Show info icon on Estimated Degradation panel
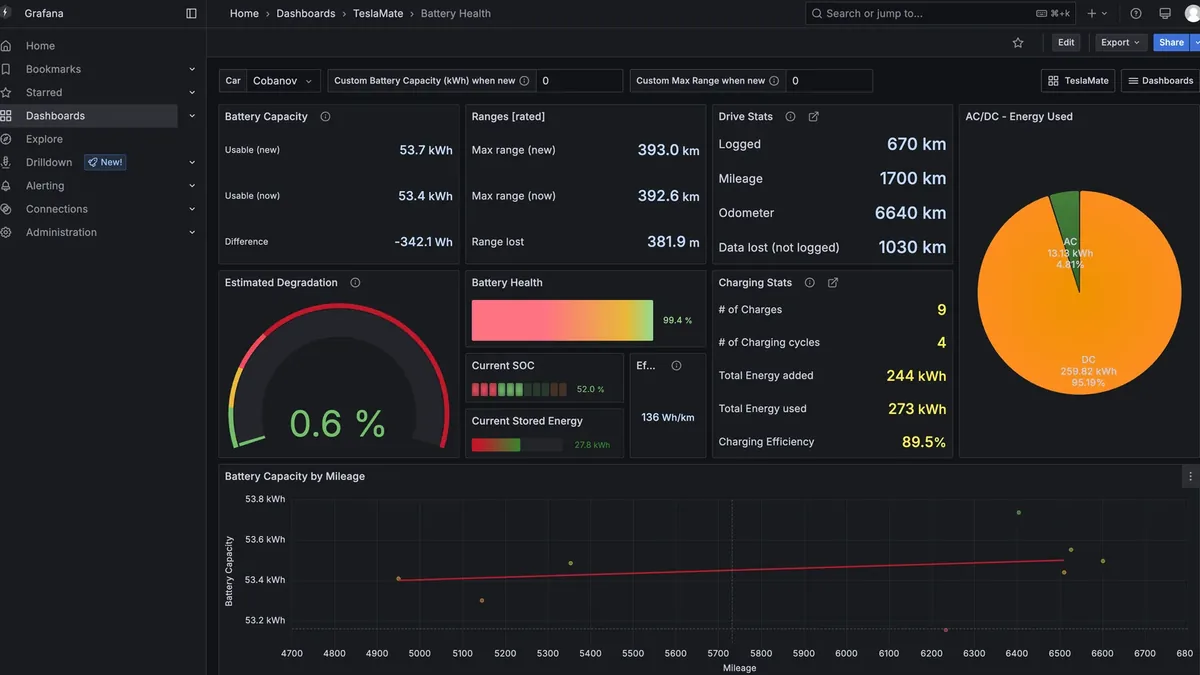This screenshot has width=1200, height=675. coord(355,283)
